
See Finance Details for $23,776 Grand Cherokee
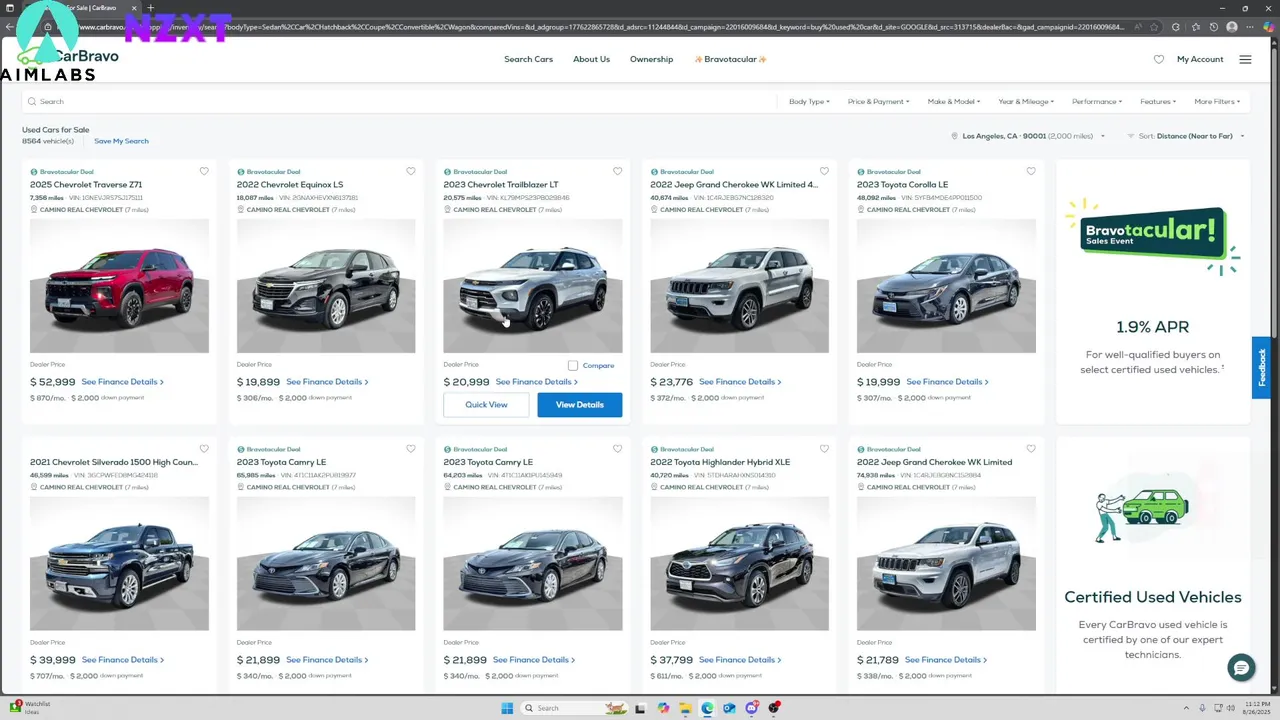[740, 382]
